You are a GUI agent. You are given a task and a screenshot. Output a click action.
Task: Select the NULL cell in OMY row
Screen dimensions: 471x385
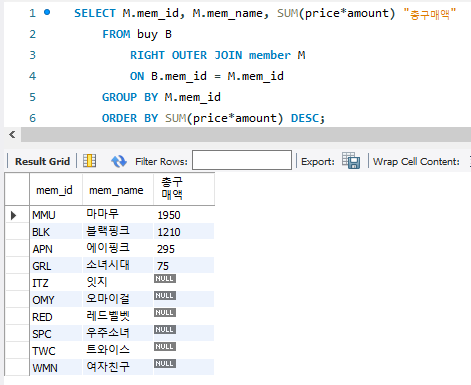click(184, 299)
